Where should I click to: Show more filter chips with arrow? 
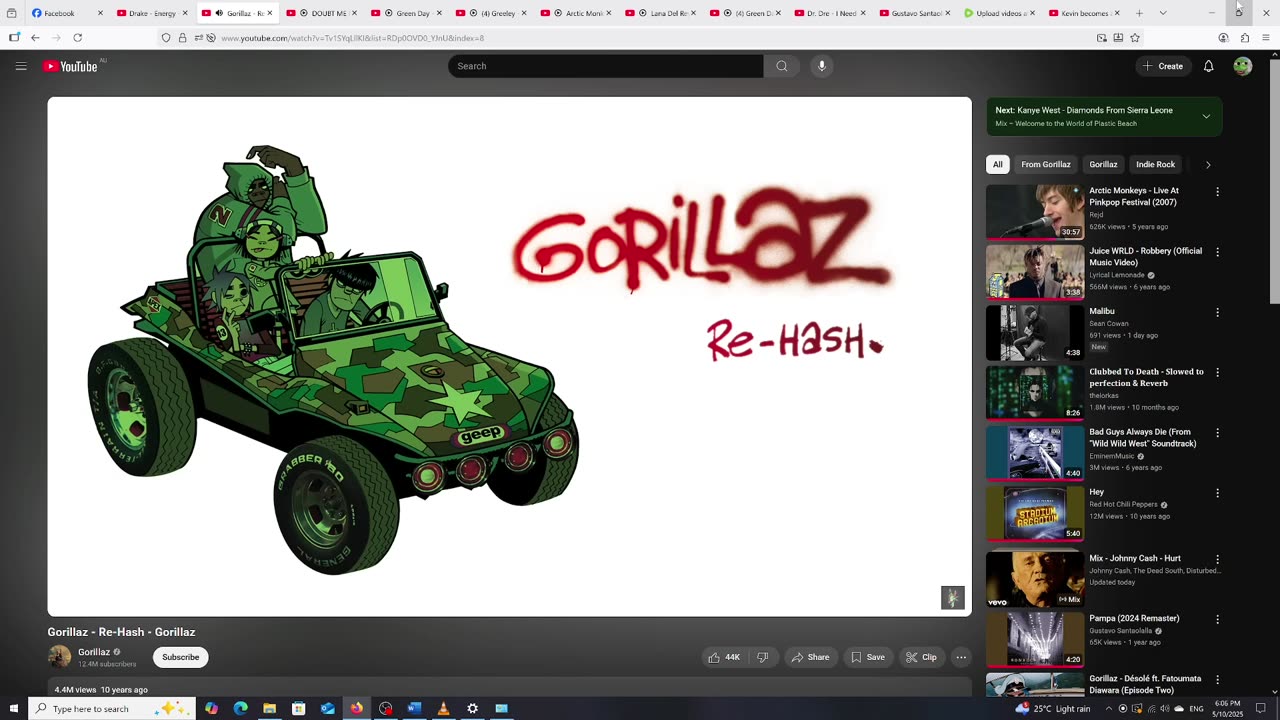(1207, 165)
